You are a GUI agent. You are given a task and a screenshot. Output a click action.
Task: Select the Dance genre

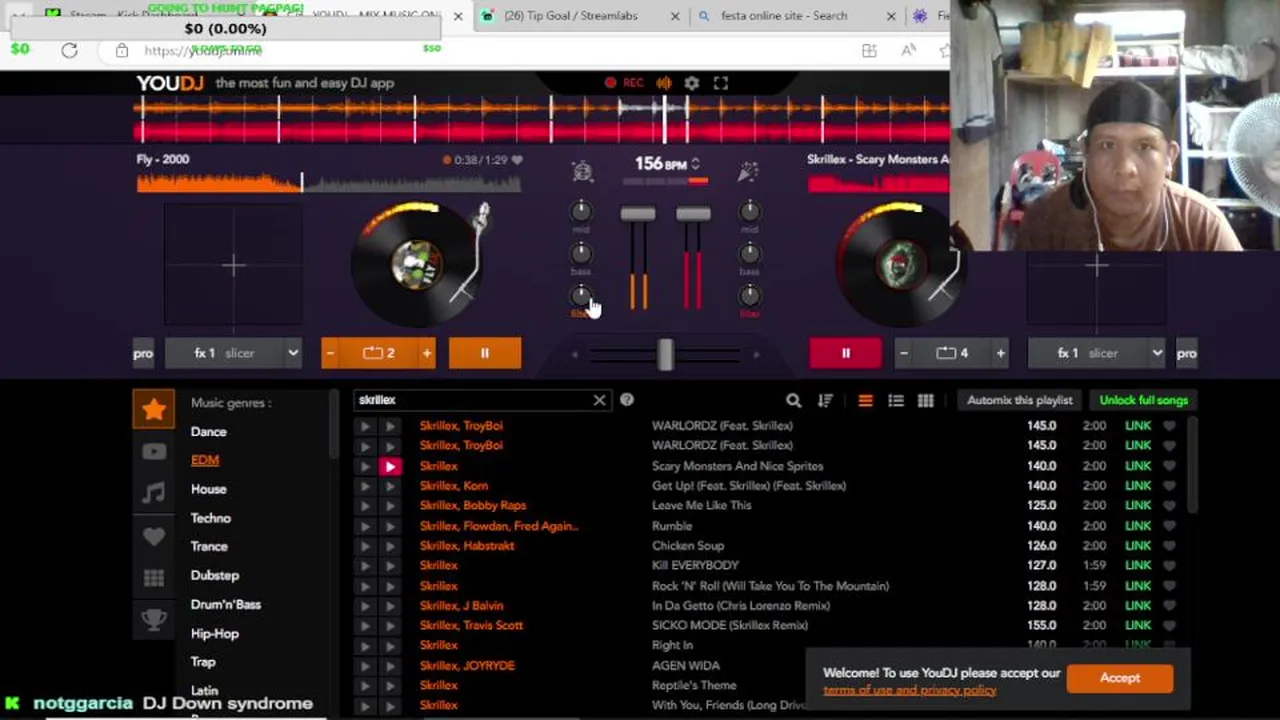point(209,432)
